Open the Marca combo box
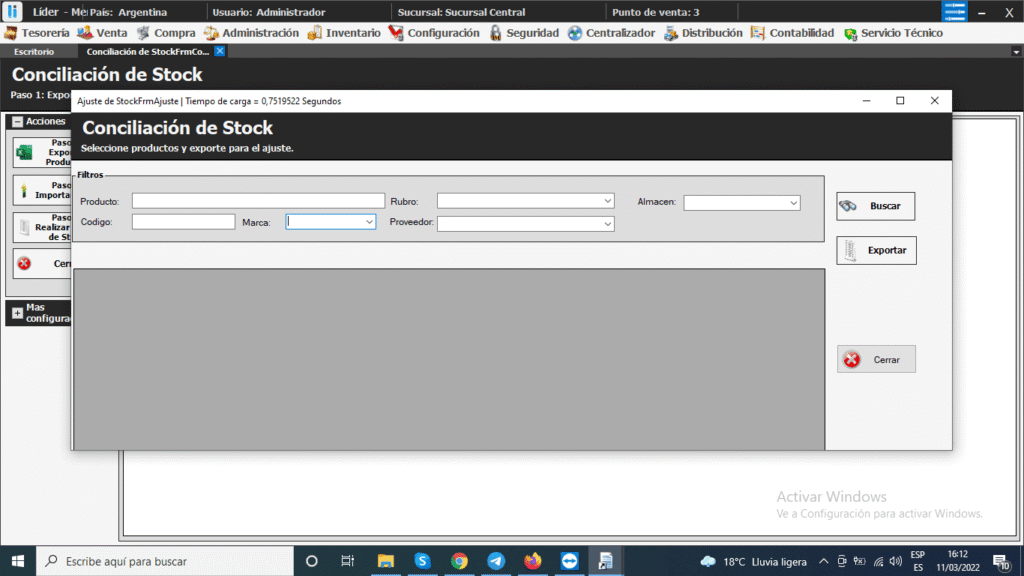The width and height of the screenshot is (1024, 576). point(369,222)
